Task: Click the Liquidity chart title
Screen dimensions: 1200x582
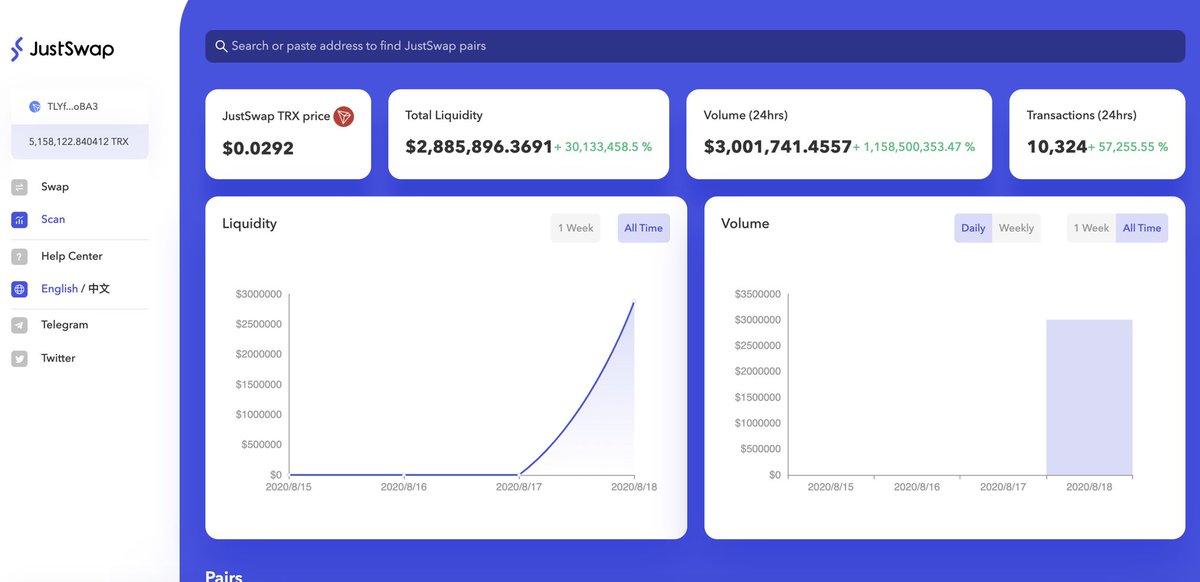Action: (249, 223)
